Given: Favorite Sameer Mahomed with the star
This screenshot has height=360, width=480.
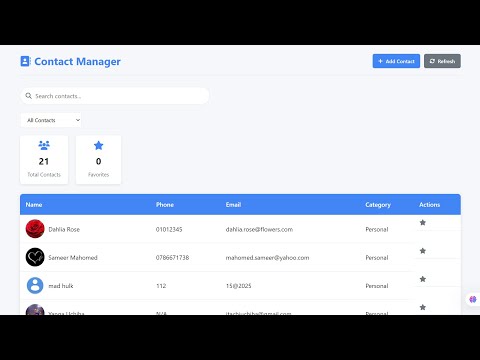Looking at the screenshot, I should pos(423,251).
